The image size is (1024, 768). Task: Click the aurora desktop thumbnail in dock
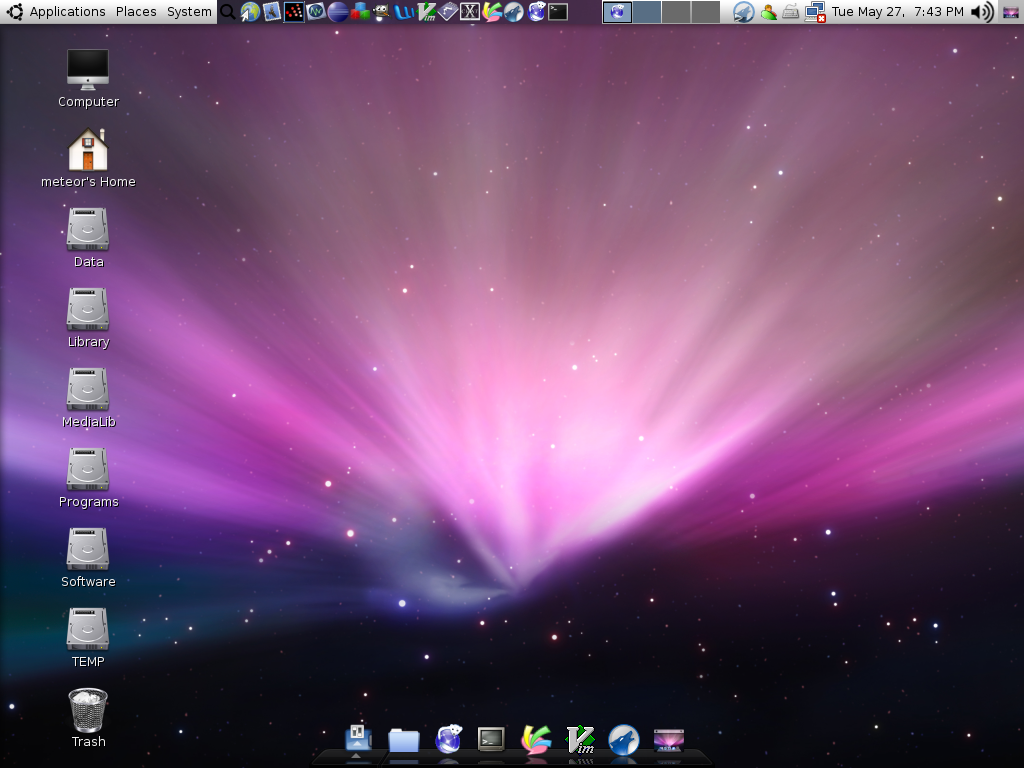[669, 741]
